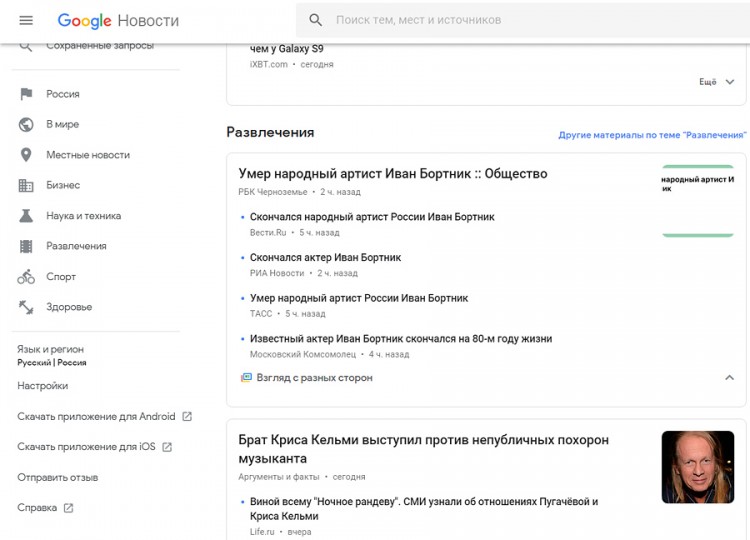Open the Спорт news section

[x=61, y=276]
